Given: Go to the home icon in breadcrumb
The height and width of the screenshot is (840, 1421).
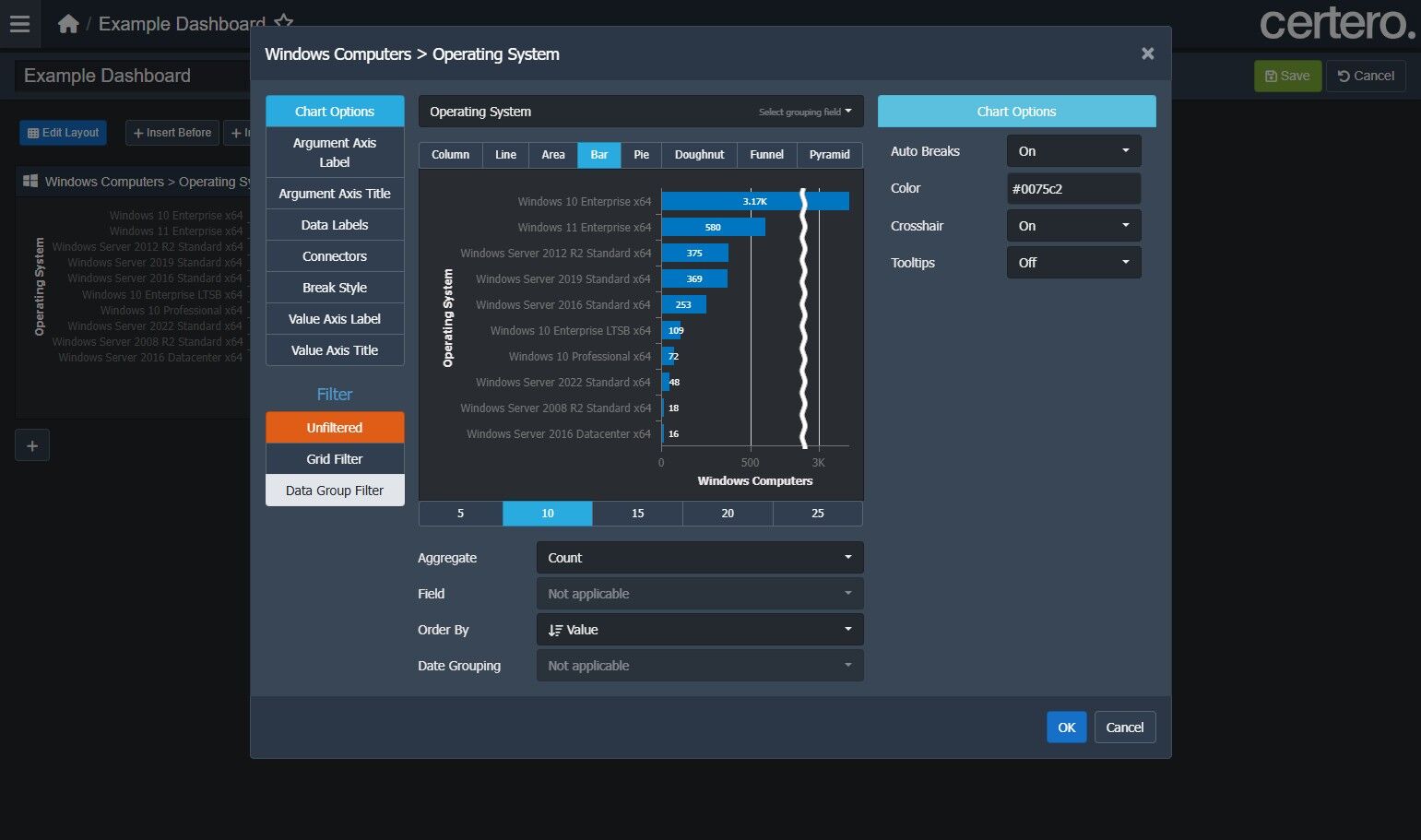Looking at the screenshot, I should click(68, 24).
